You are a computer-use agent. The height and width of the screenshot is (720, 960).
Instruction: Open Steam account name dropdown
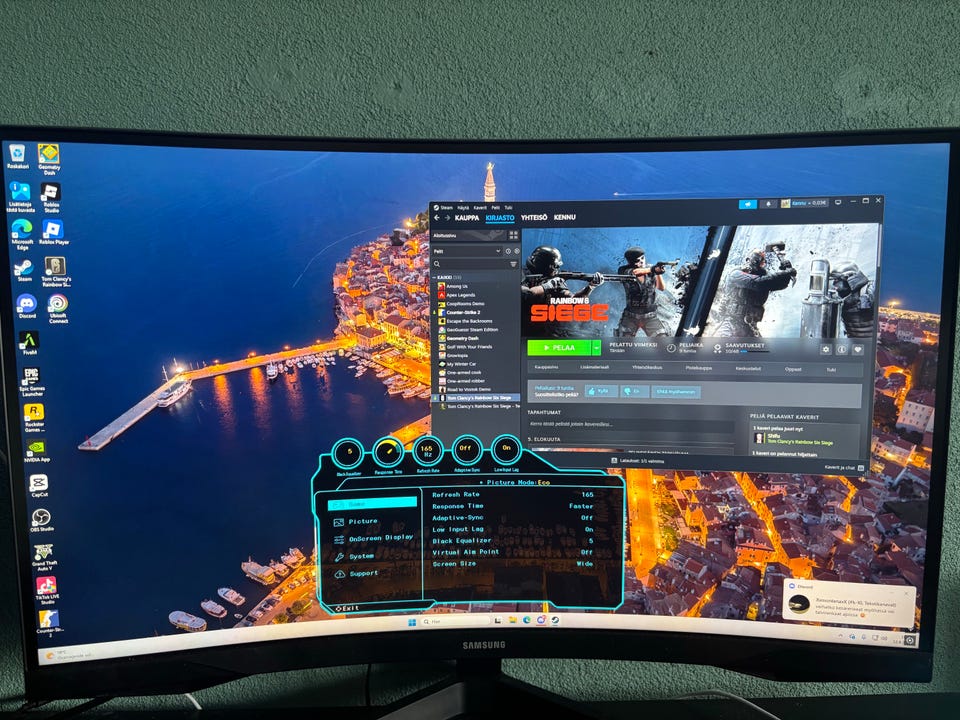(x=805, y=203)
